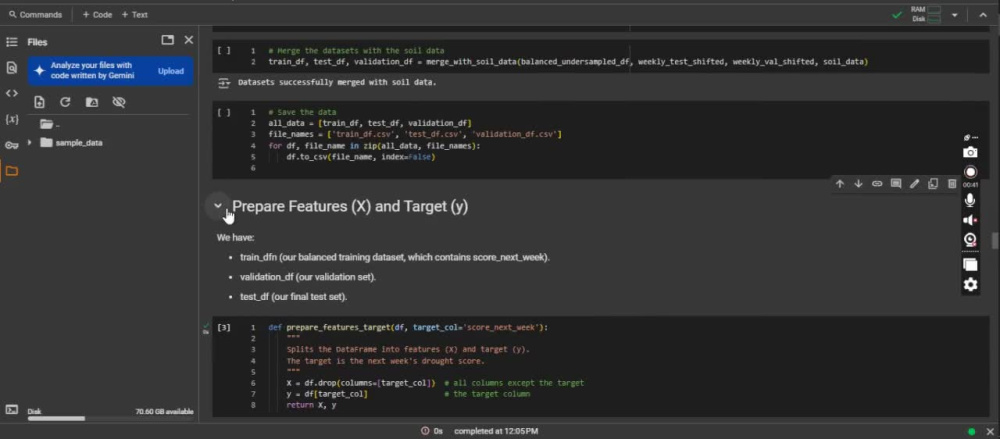This screenshot has height=439, width=1000.
Task: Click the bottom-right close X icon
Action: [x=990, y=431]
